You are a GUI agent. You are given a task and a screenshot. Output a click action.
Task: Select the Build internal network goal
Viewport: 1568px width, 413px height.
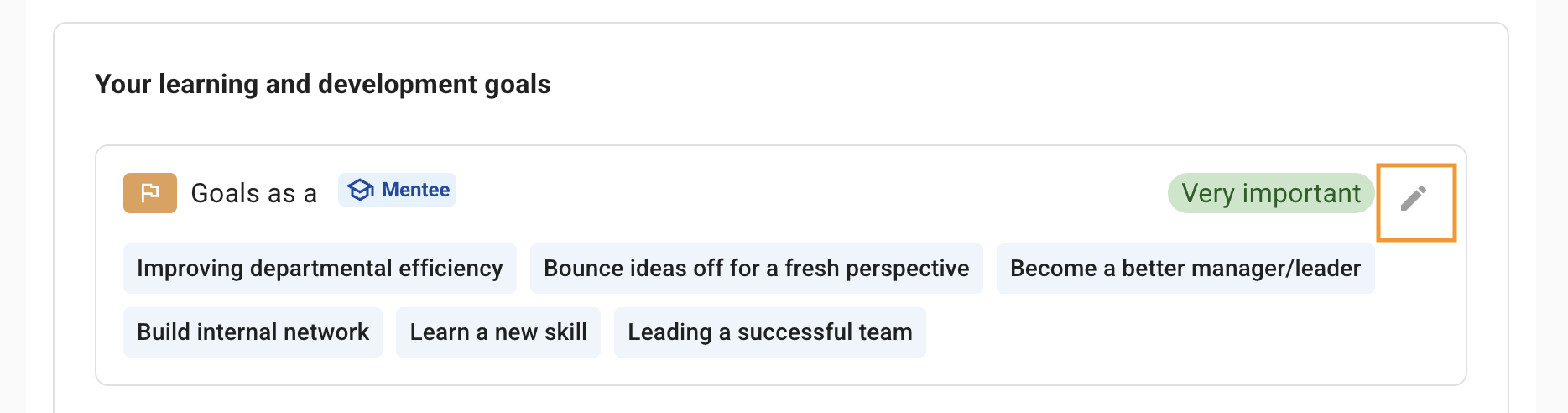point(253,332)
